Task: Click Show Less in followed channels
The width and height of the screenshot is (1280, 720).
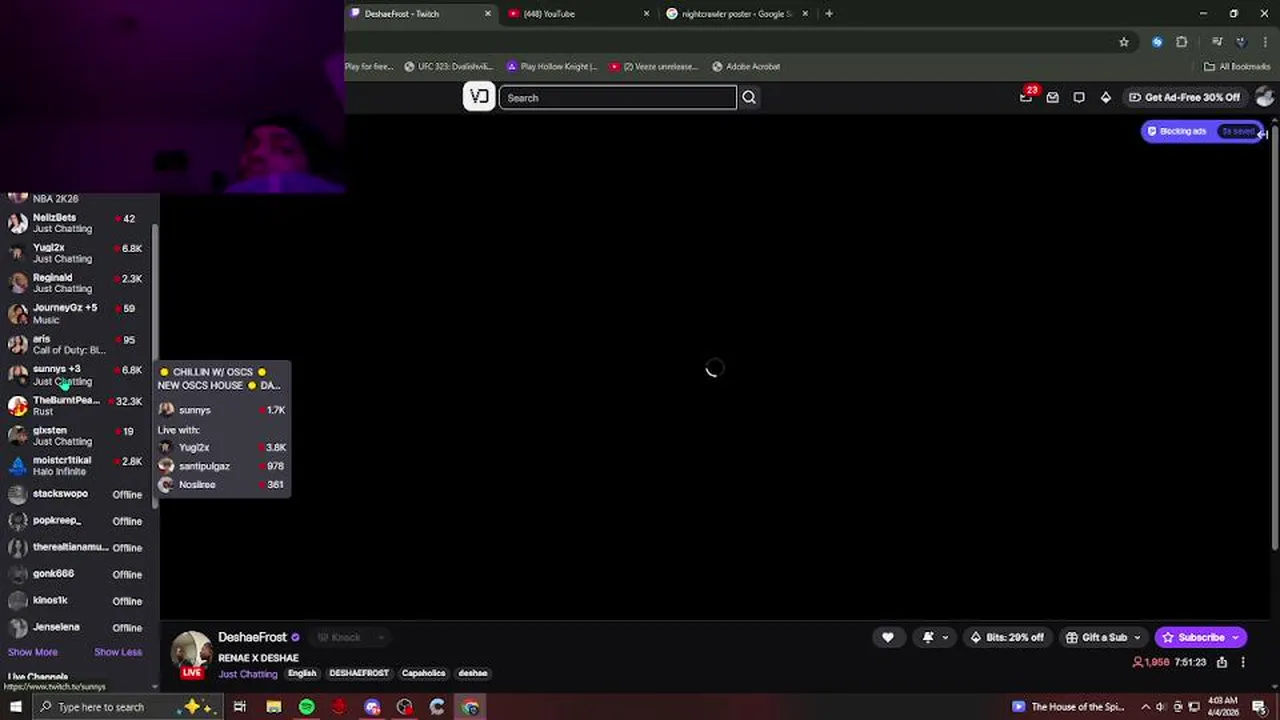Action: 118,652
